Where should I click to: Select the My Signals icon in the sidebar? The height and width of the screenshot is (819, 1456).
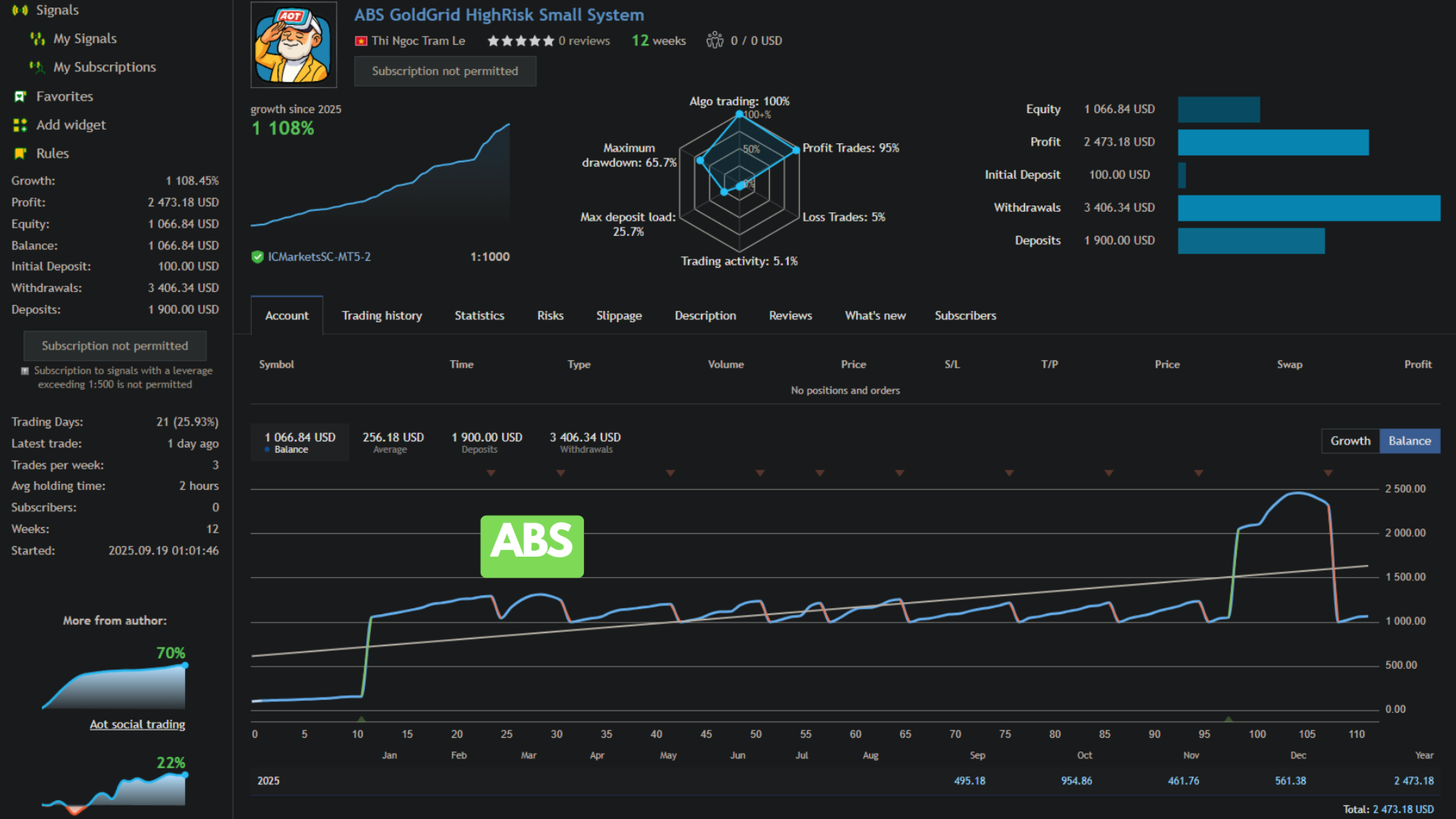pos(37,38)
